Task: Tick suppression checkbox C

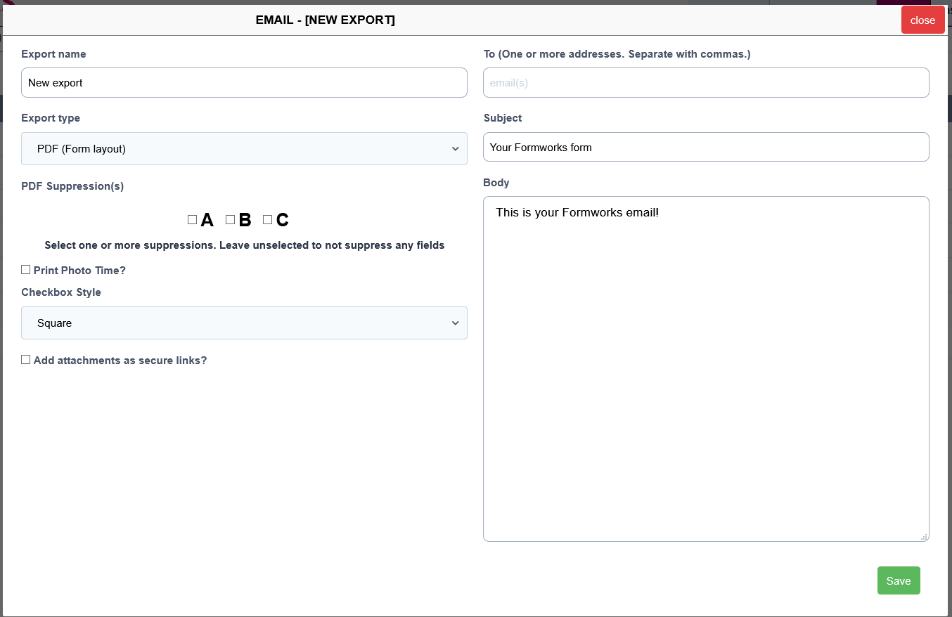Action: 268,220
